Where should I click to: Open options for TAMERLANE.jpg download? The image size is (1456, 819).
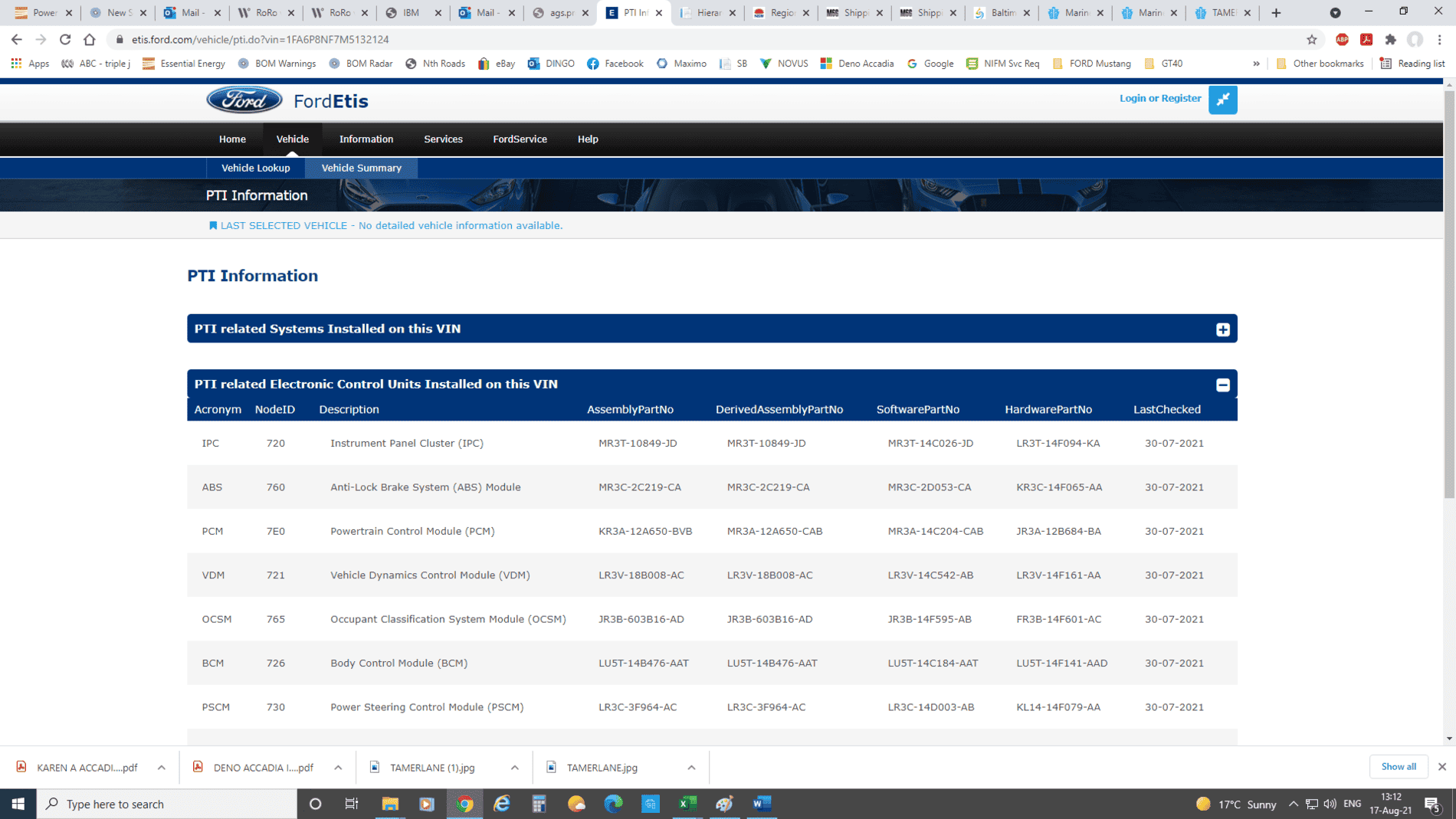[x=691, y=768]
